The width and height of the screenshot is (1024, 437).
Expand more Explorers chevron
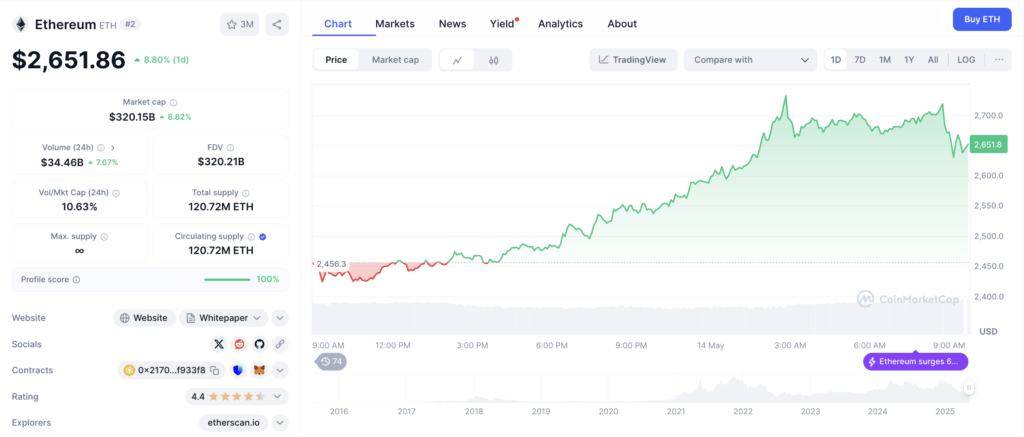click(280, 423)
